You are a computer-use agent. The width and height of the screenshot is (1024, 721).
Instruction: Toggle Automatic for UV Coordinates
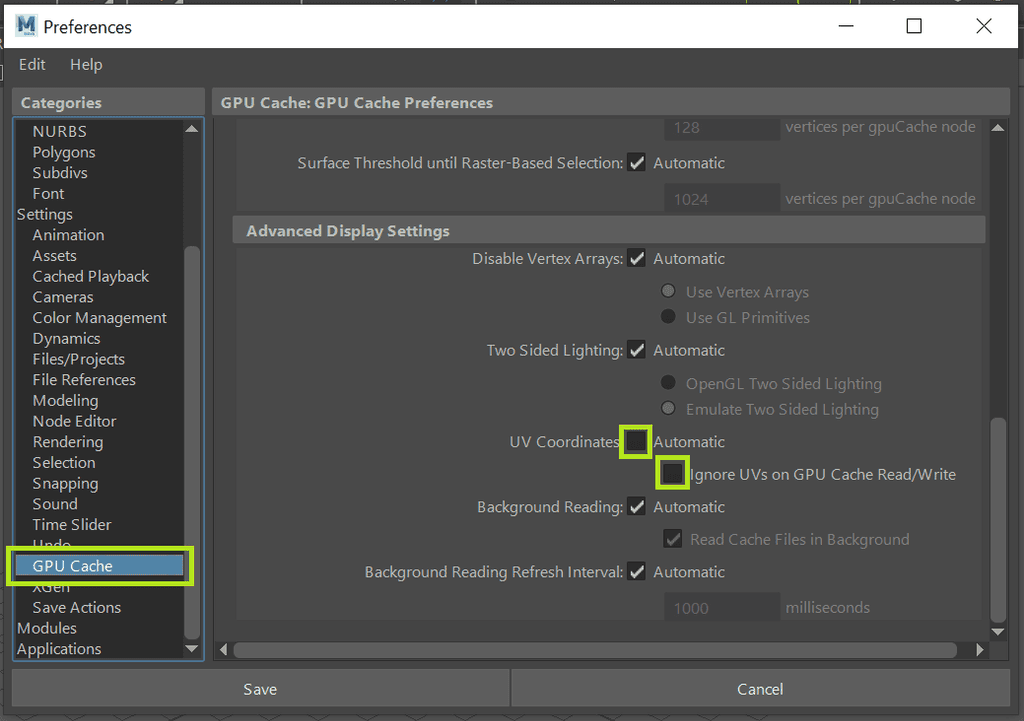tap(636, 441)
